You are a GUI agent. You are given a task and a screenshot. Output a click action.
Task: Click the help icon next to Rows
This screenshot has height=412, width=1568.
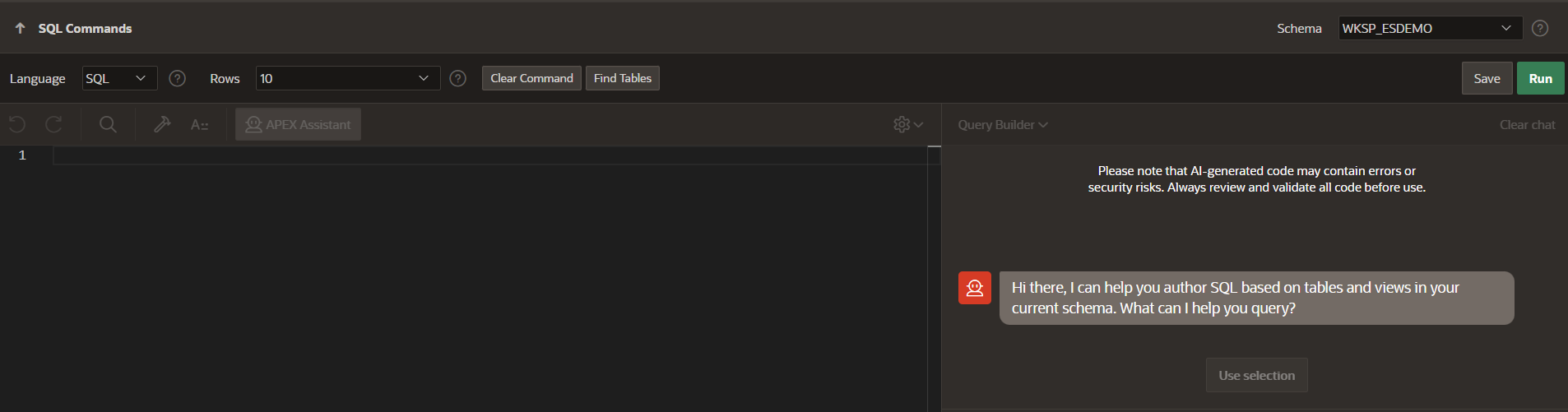click(x=458, y=78)
